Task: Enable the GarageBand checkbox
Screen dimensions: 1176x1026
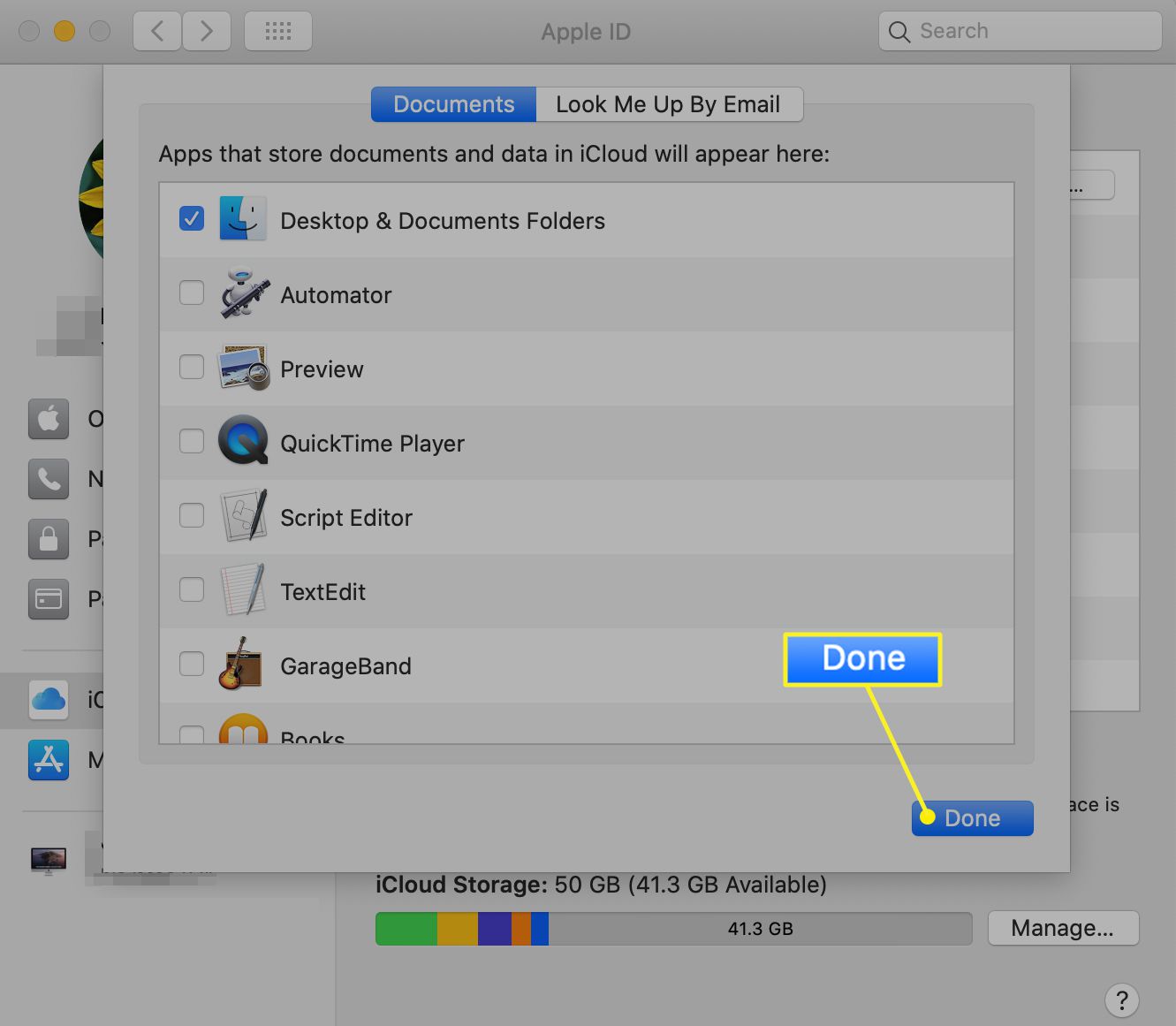Action: (192, 664)
